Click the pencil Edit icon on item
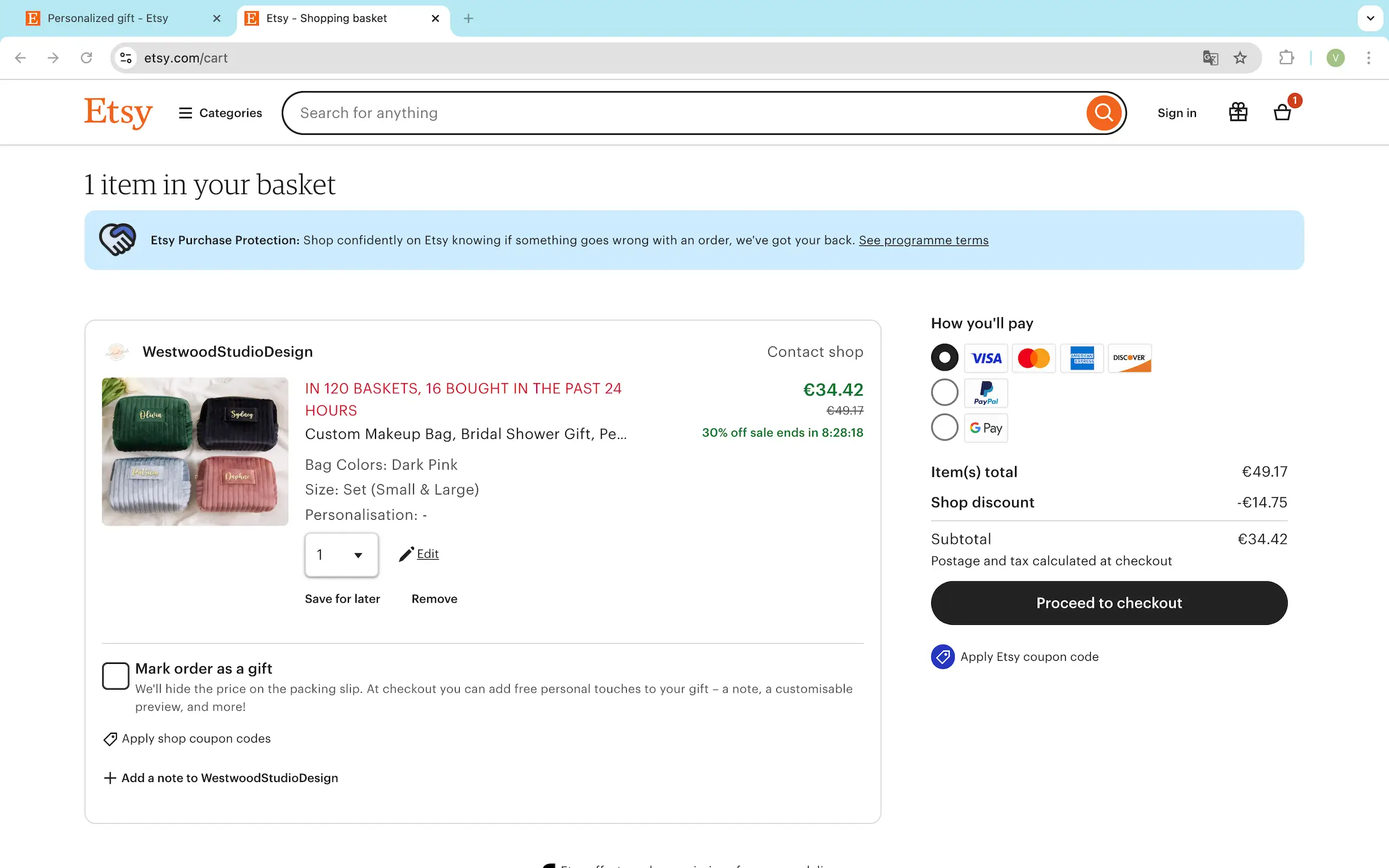This screenshot has width=1389, height=868. (407, 553)
